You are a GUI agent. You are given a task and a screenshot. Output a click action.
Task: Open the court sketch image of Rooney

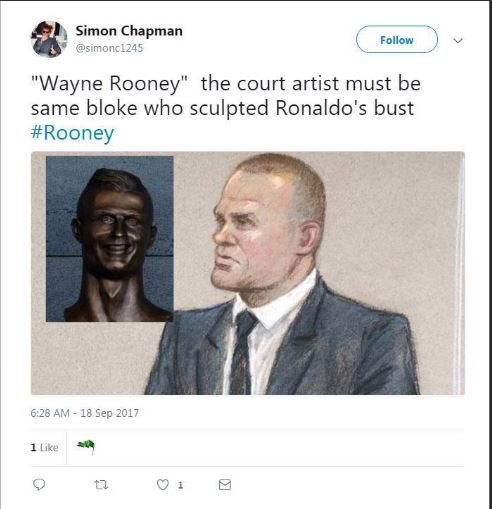(x=248, y=273)
